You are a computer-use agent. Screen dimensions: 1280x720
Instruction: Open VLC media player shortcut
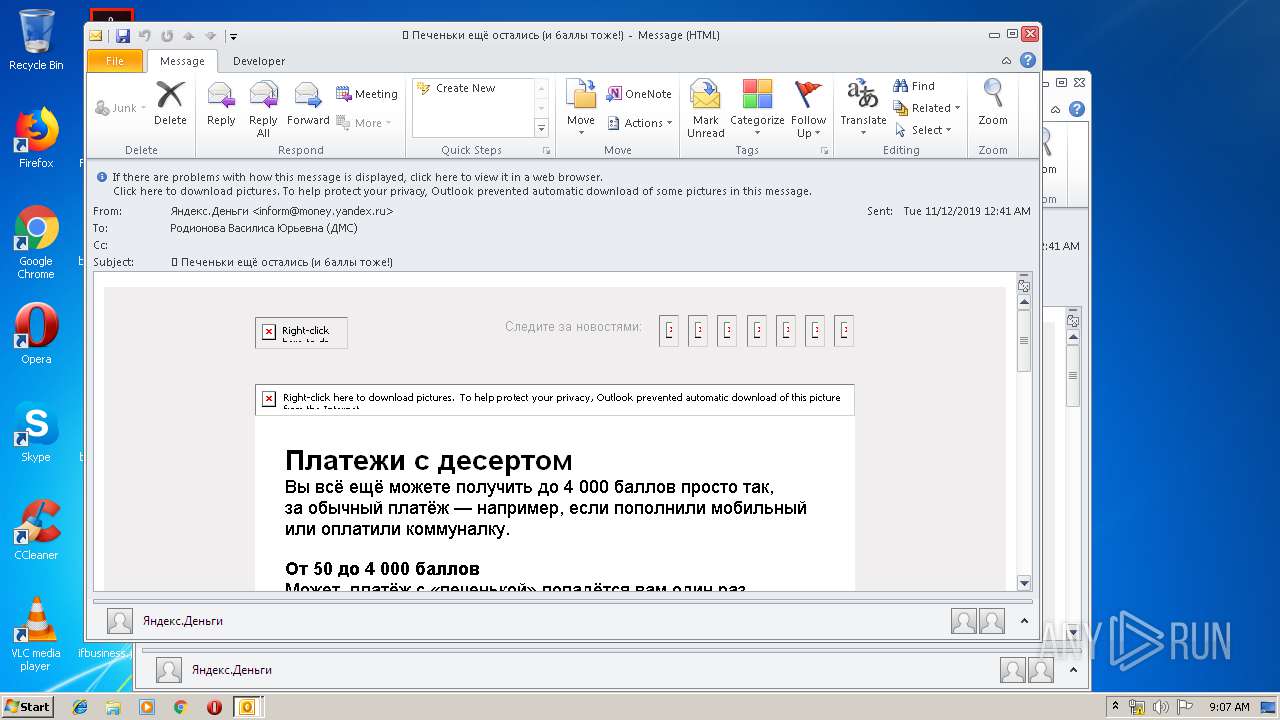pyautogui.click(x=36, y=634)
